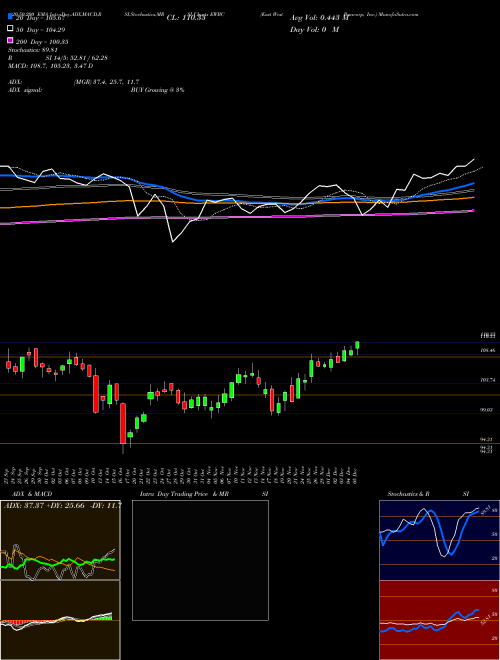
Task: Click the MunafaSutra.com watermark link at top right
Action: pos(398,14)
